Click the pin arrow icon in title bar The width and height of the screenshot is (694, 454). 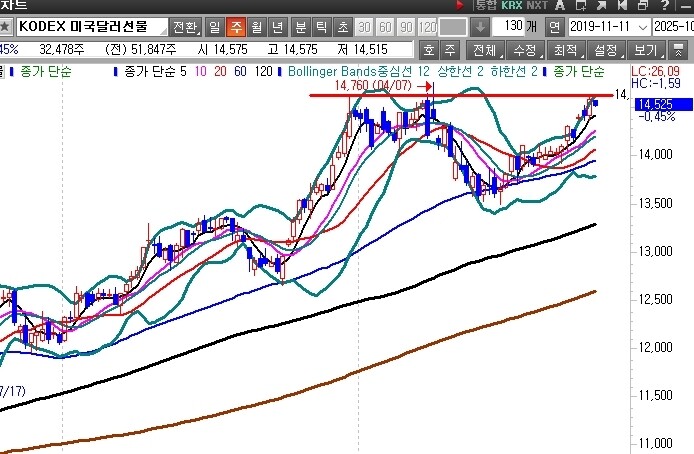(x=602, y=5)
